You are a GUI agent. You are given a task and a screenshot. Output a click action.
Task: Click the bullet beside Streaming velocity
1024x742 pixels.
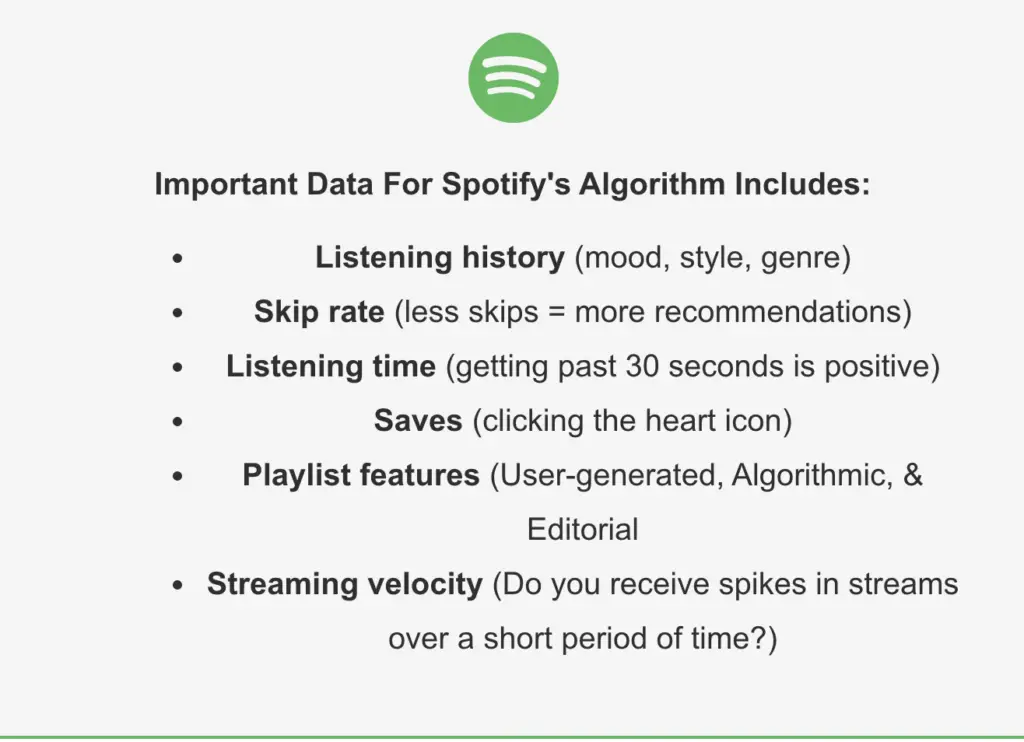pyautogui.click(x=178, y=585)
